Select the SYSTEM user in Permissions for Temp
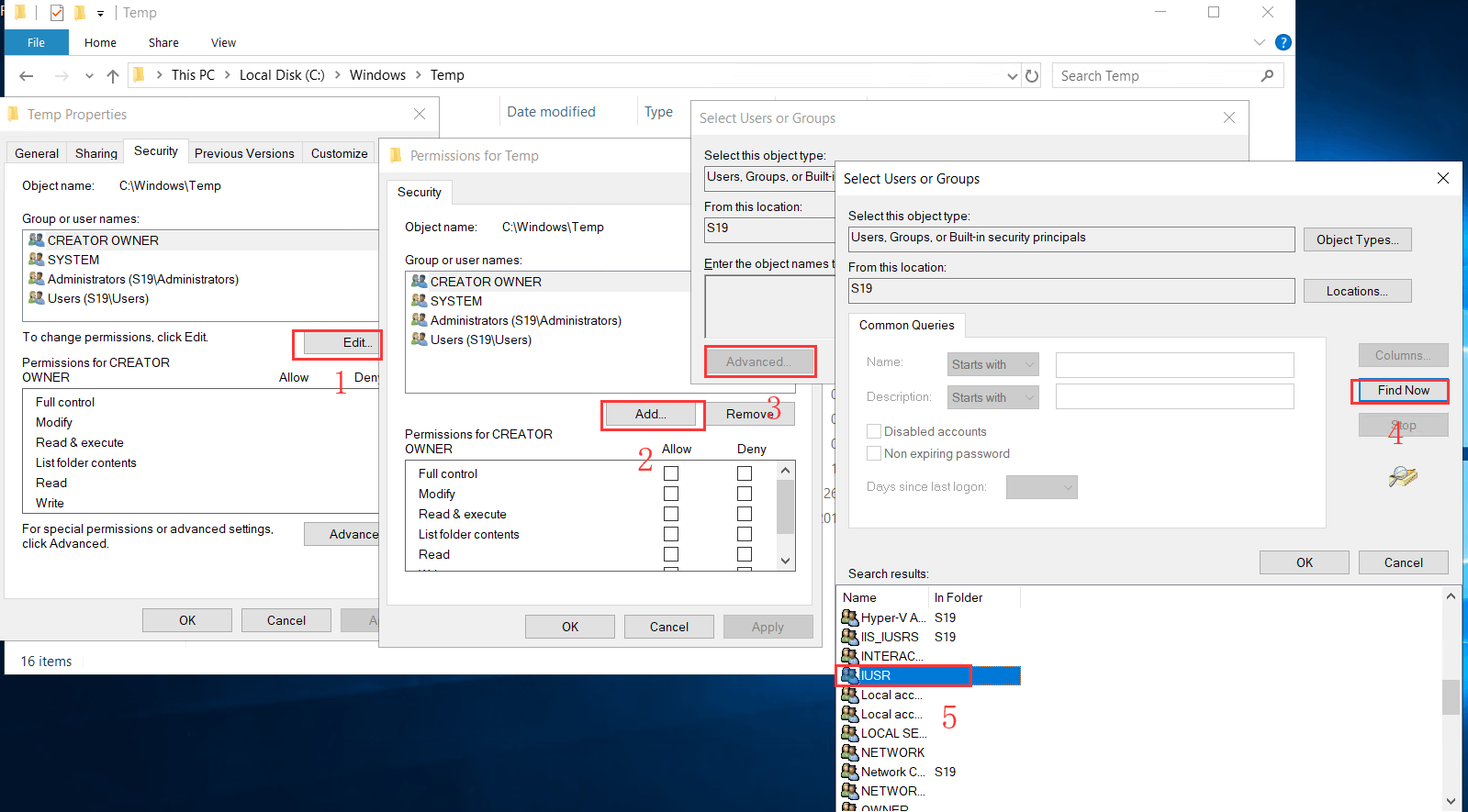This screenshot has width=1468, height=812. [x=455, y=301]
